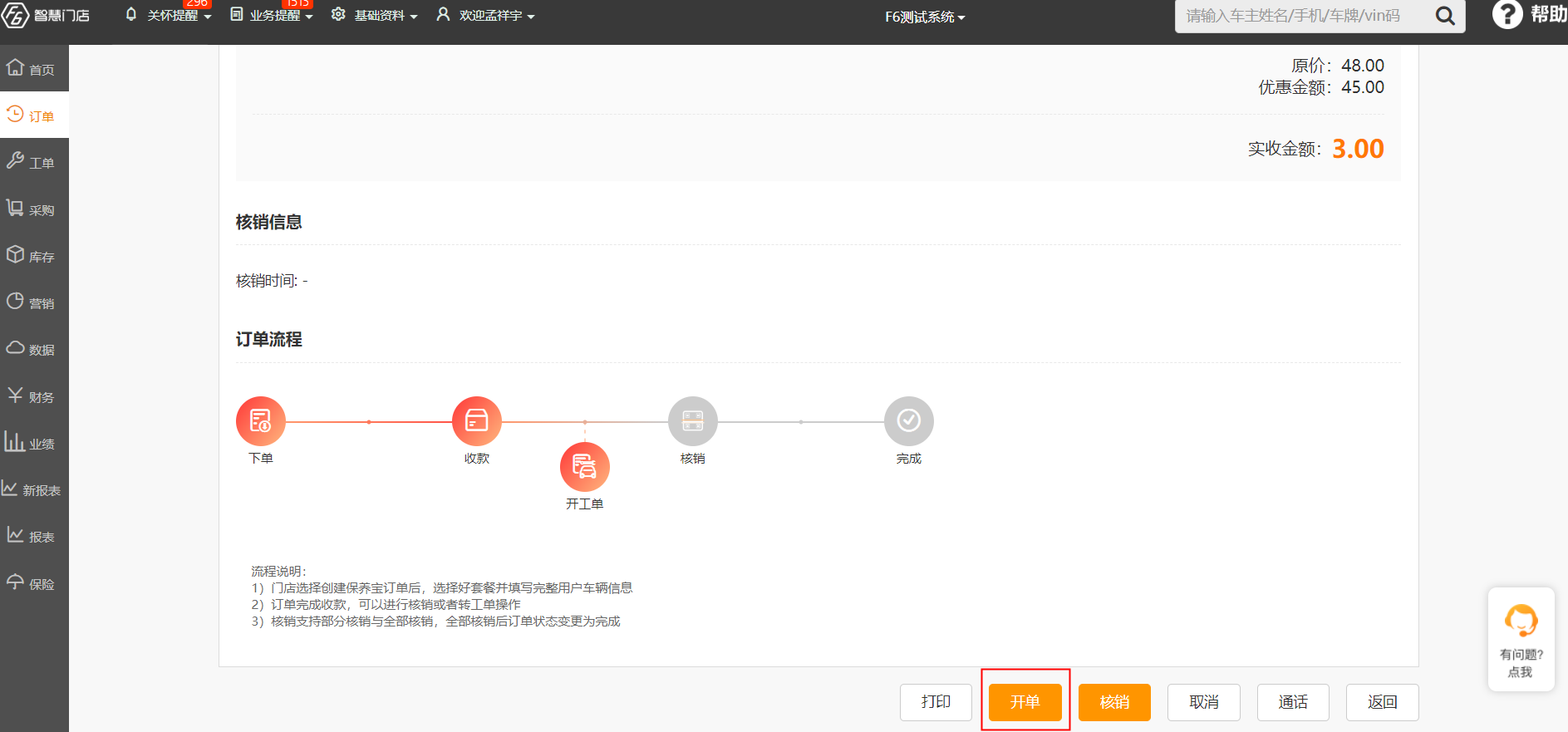
Task: Click the 取消 cancel button
Action: (1204, 702)
